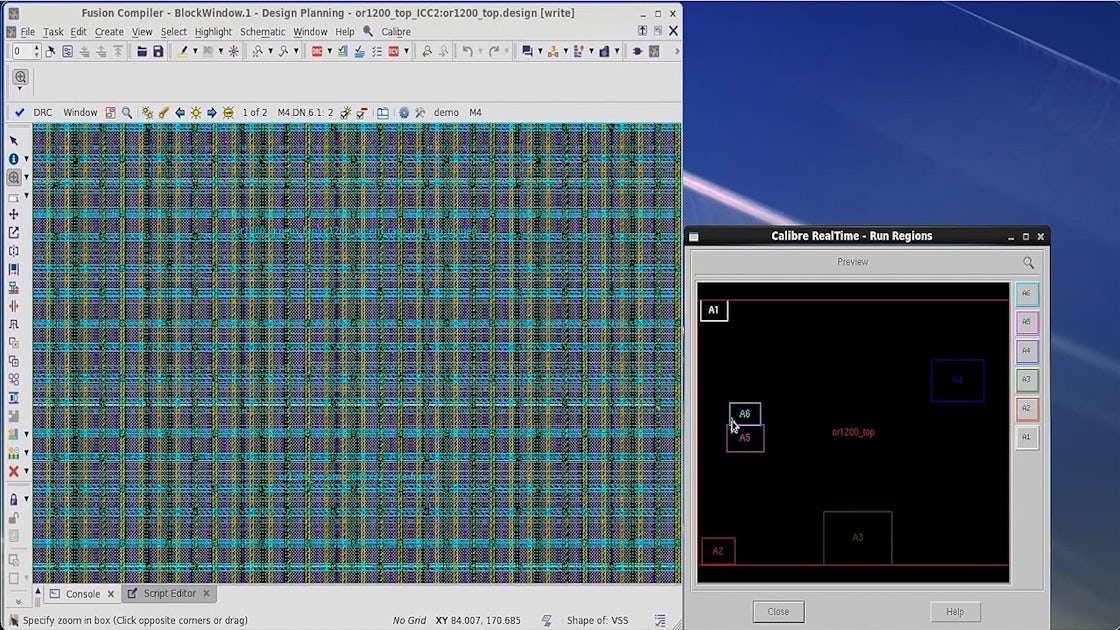1120x630 pixels.
Task: Click the Close button in Run Regions
Action: pyautogui.click(x=778, y=612)
